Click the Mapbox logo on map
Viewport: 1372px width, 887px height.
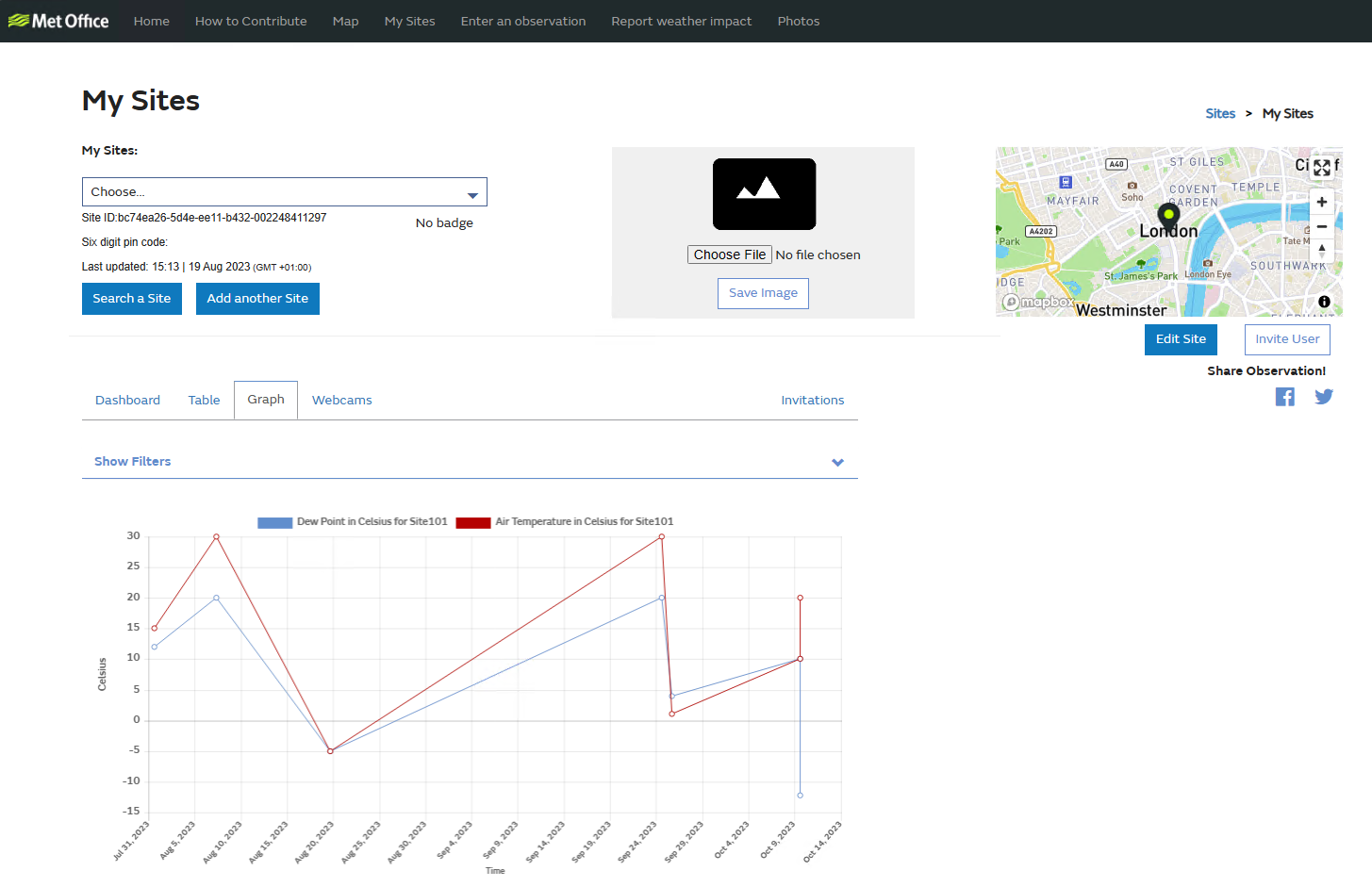coord(1037,302)
